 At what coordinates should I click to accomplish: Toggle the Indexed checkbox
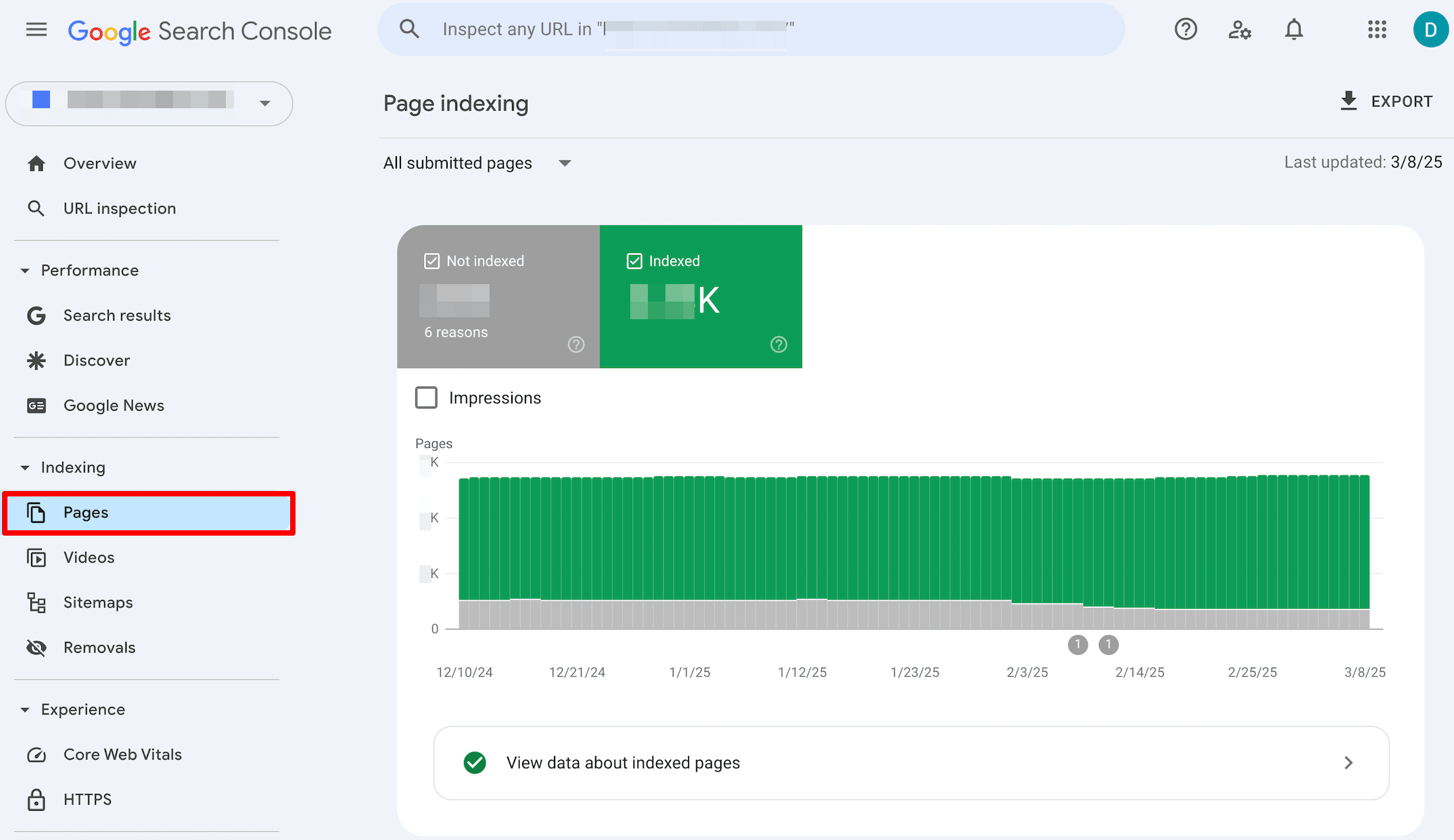(x=634, y=260)
